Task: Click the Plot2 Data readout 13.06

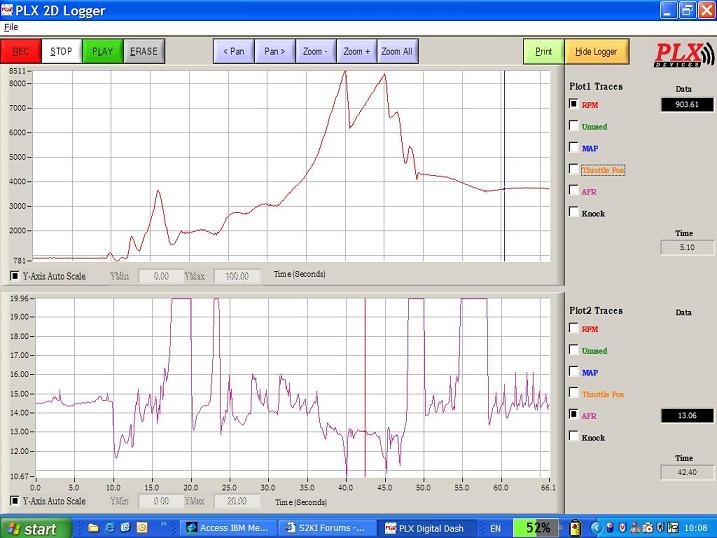Action: [x=687, y=415]
